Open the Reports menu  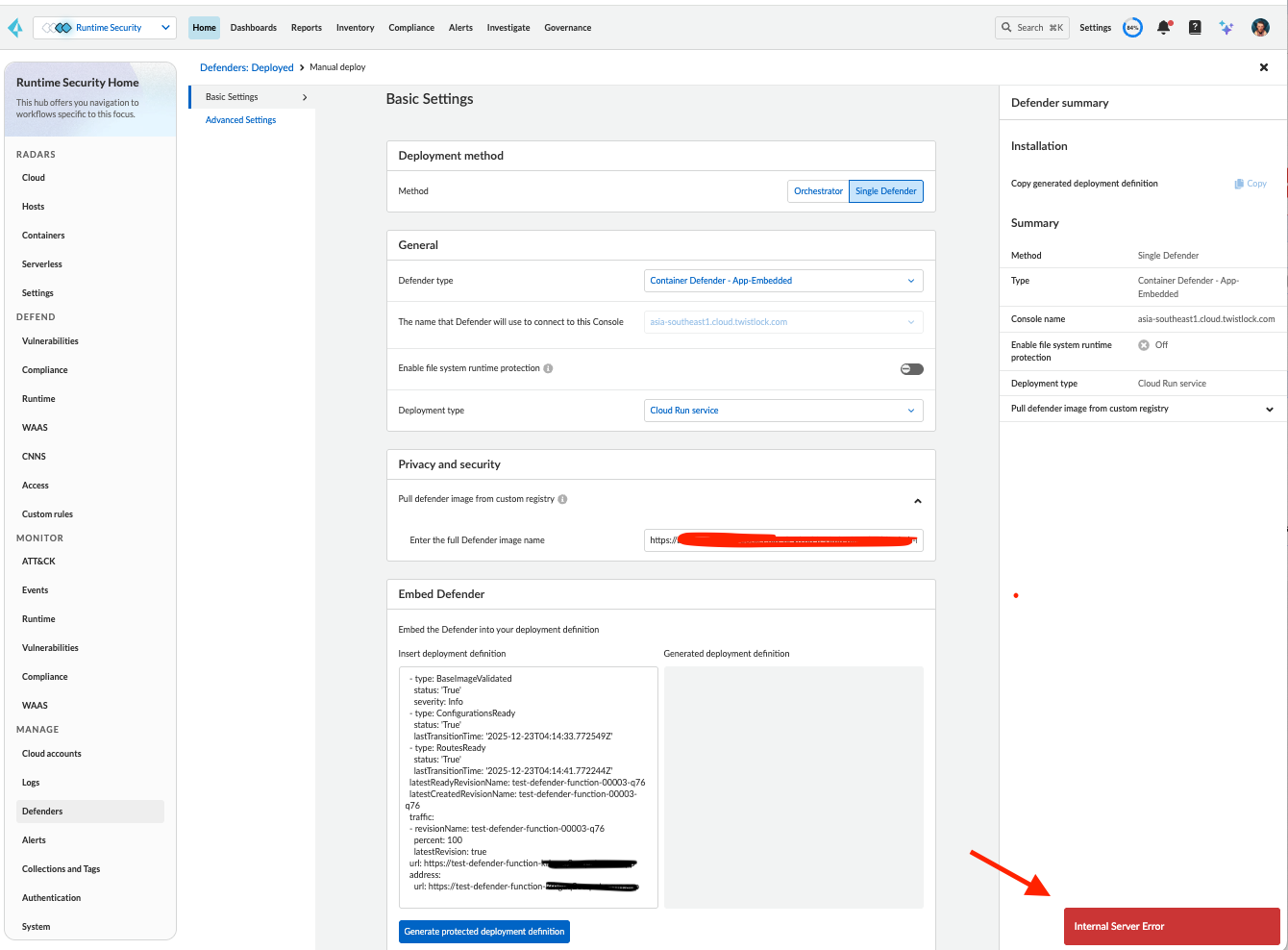click(x=307, y=28)
